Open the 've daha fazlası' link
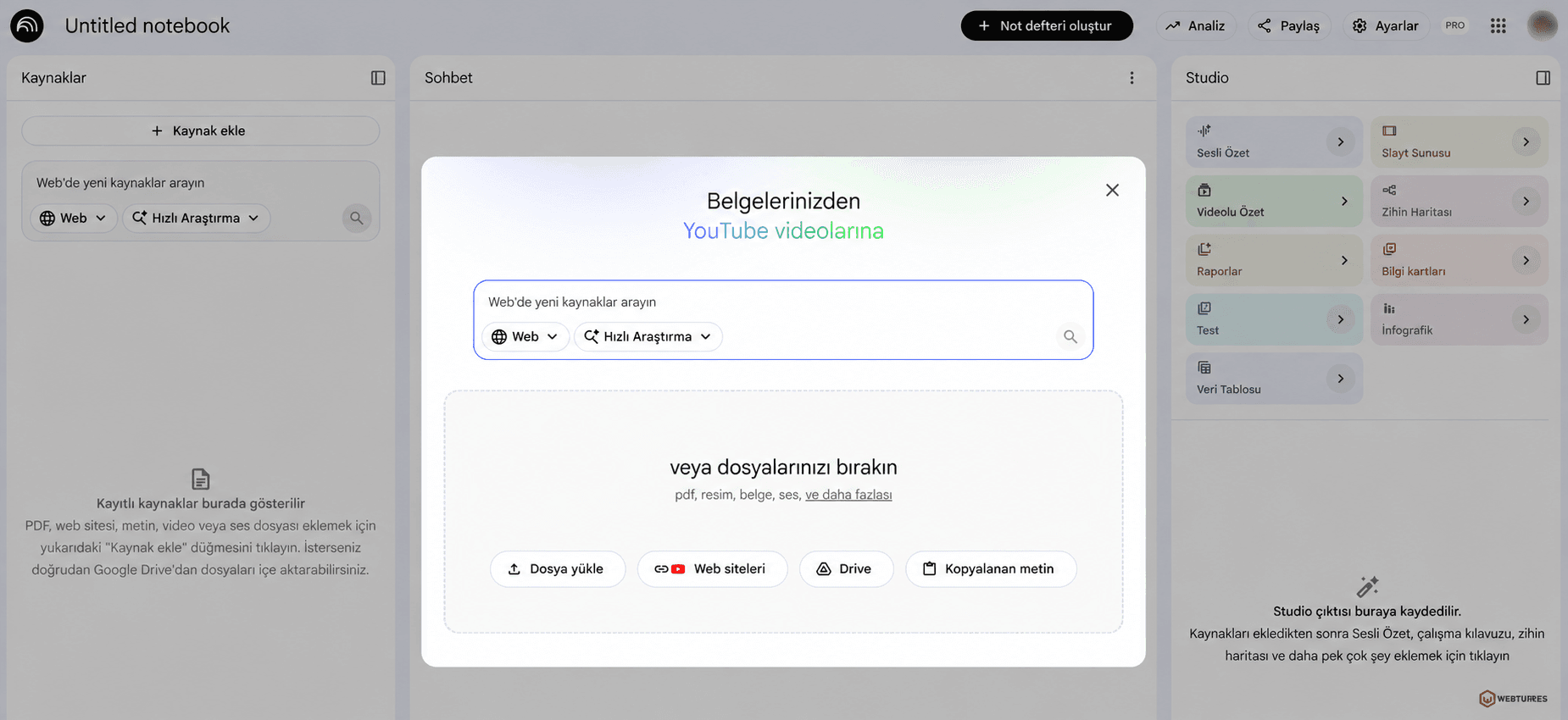 [x=848, y=495]
